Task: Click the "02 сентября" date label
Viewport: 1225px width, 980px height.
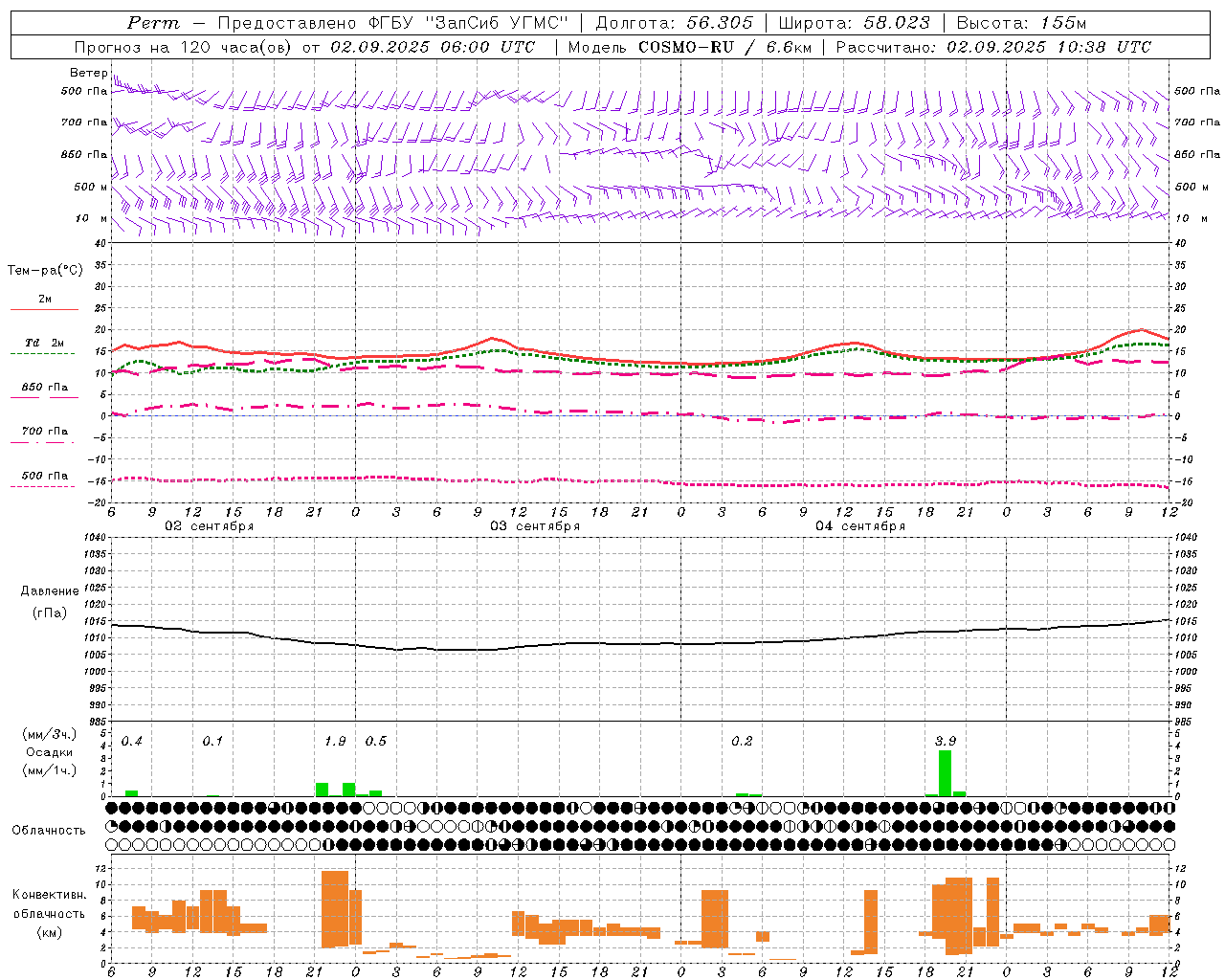Action: click(x=210, y=526)
